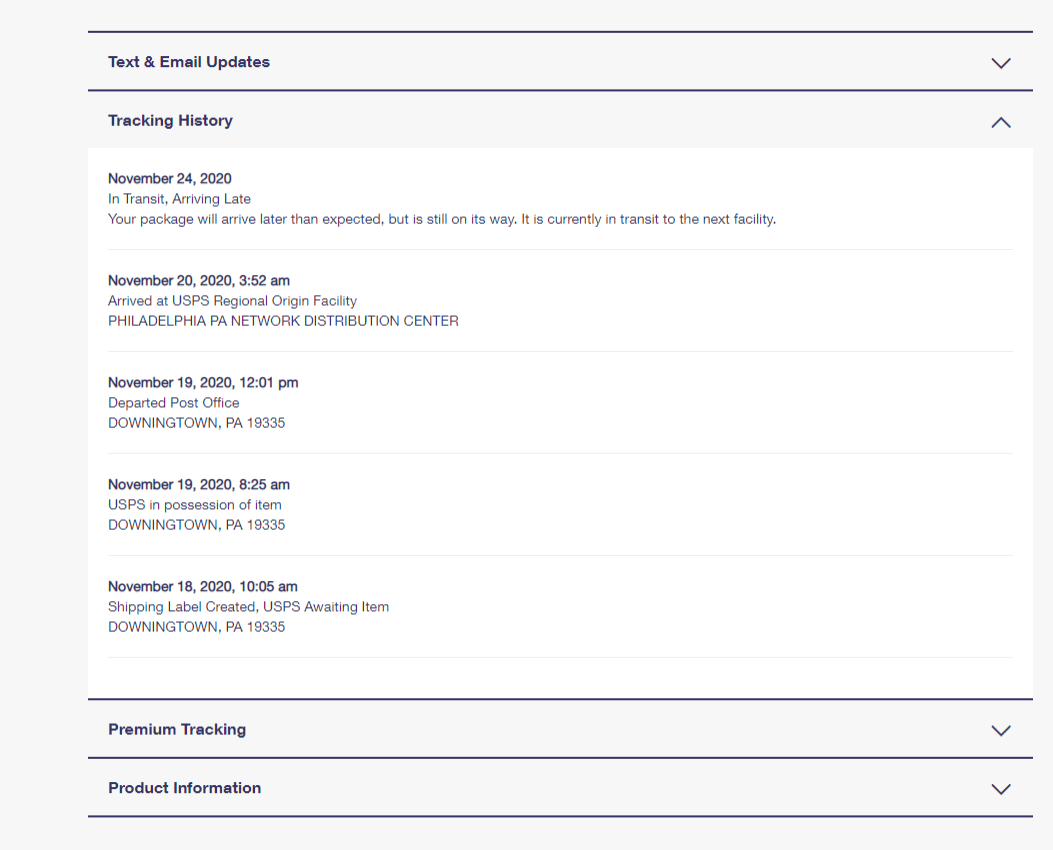Toggle the Tracking History section heading
Screen dimensions: 1053x850
[x=170, y=120]
